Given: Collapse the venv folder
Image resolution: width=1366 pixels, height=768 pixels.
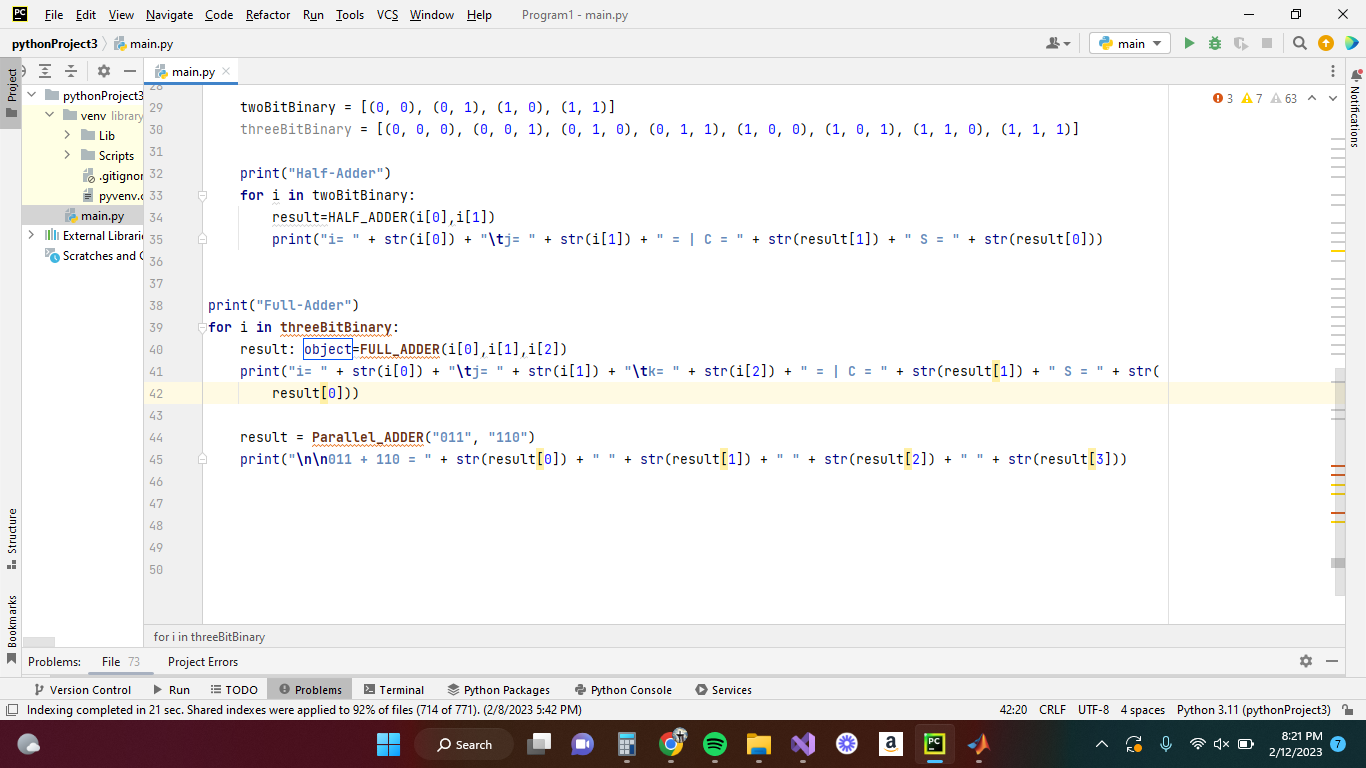Looking at the screenshot, I should point(47,115).
